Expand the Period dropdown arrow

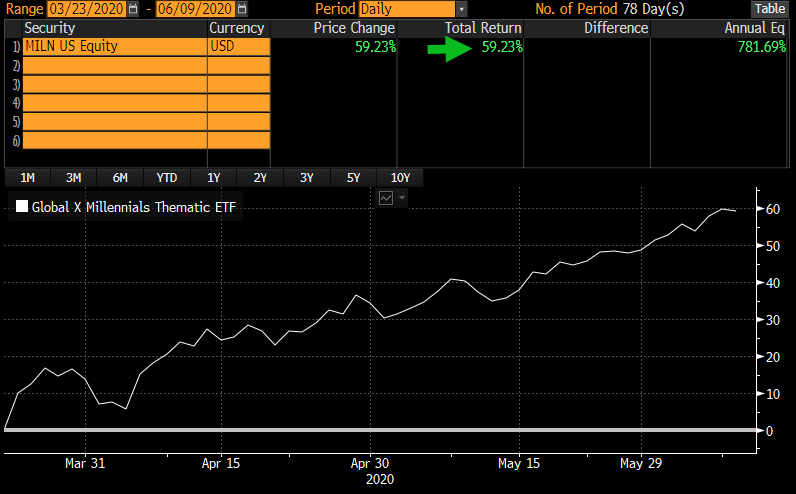[x=461, y=9]
